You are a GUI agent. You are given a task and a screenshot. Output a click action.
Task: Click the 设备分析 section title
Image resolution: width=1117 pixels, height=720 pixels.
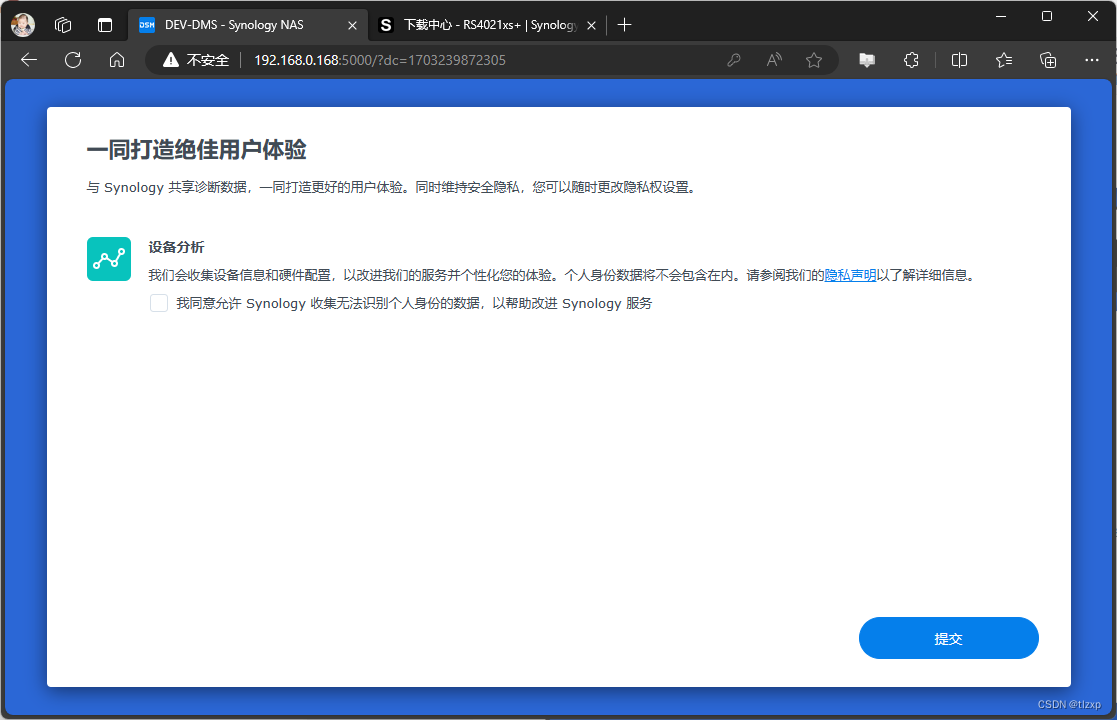coord(176,247)
